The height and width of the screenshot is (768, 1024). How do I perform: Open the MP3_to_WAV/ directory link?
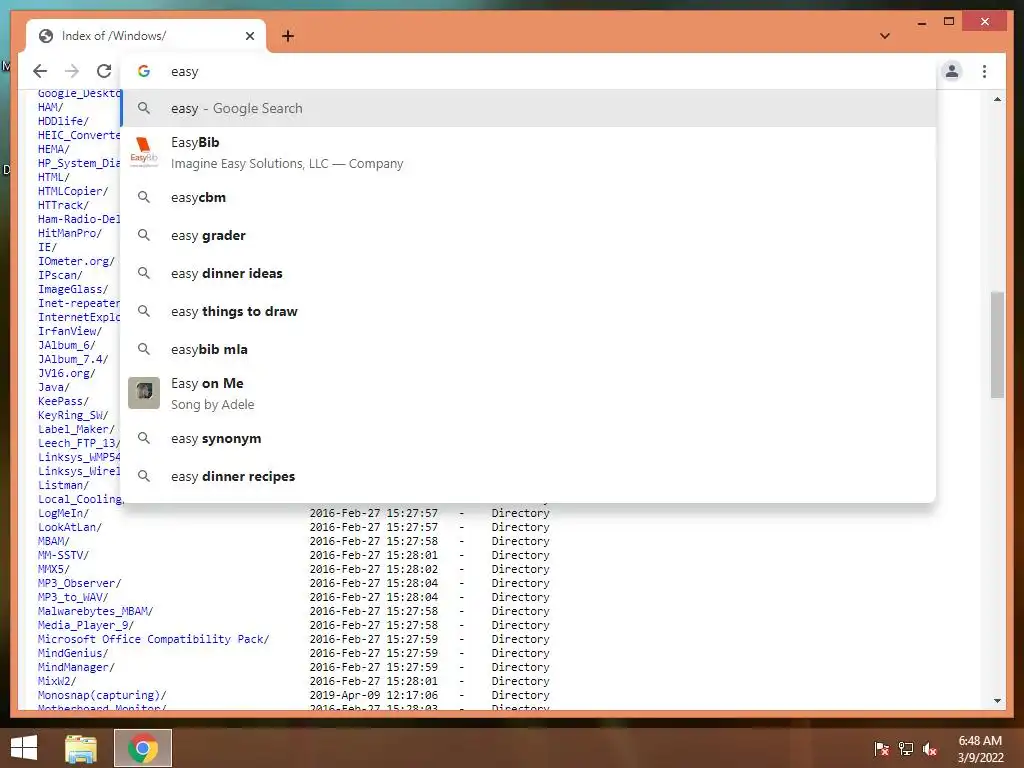point(73,598)
